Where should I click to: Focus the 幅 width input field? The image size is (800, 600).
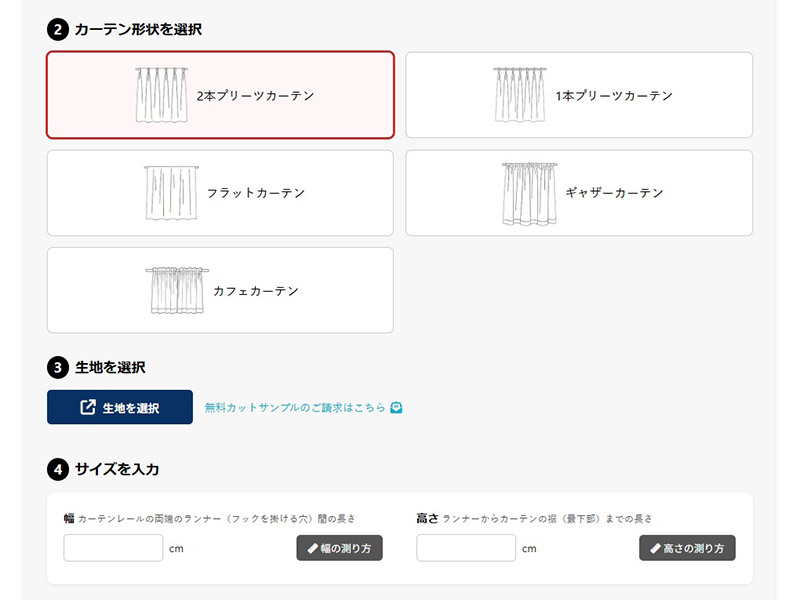[x=113, y=548]
